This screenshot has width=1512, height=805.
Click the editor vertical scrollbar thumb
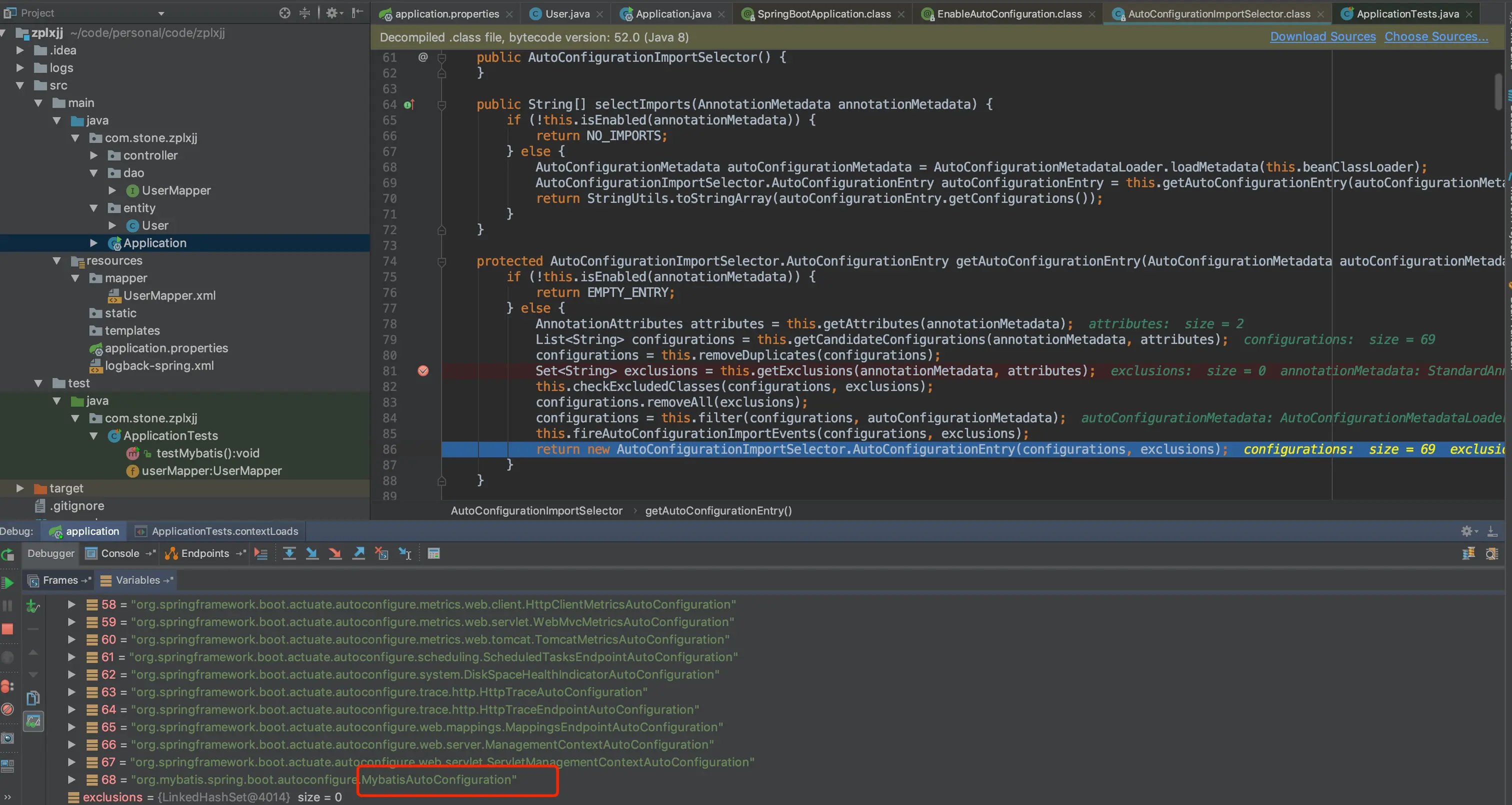(x=1498, y=91)
